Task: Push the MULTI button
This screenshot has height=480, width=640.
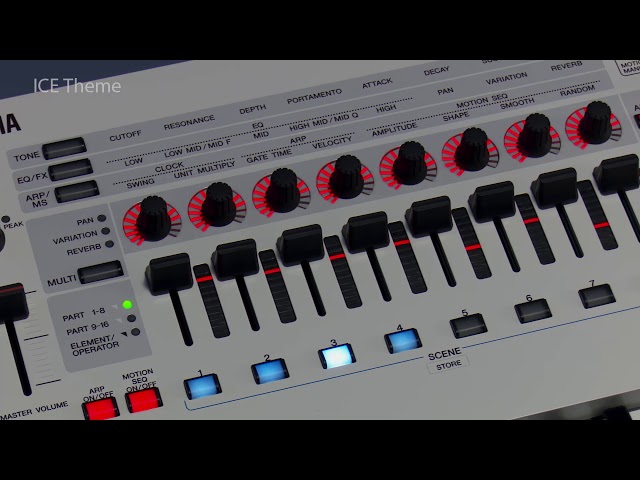Action: click(100, 272)
